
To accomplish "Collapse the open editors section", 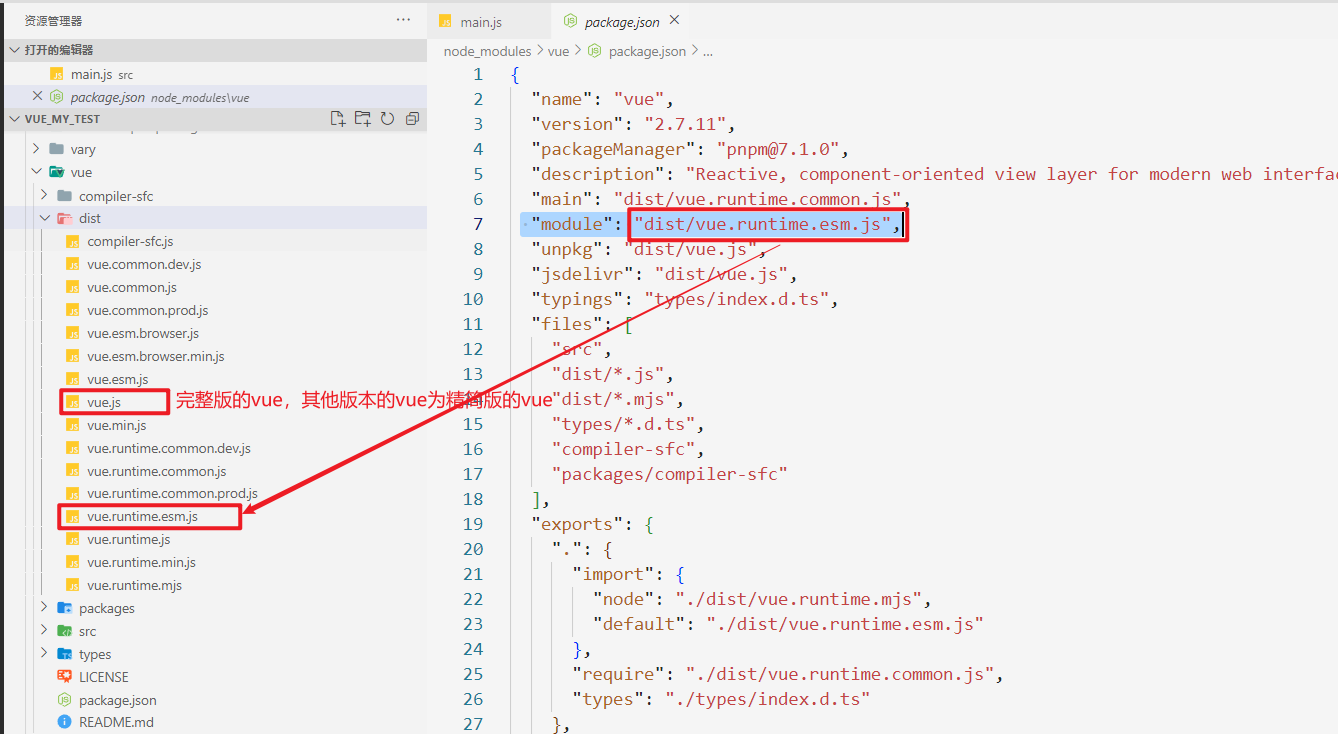I will [14, 50].
